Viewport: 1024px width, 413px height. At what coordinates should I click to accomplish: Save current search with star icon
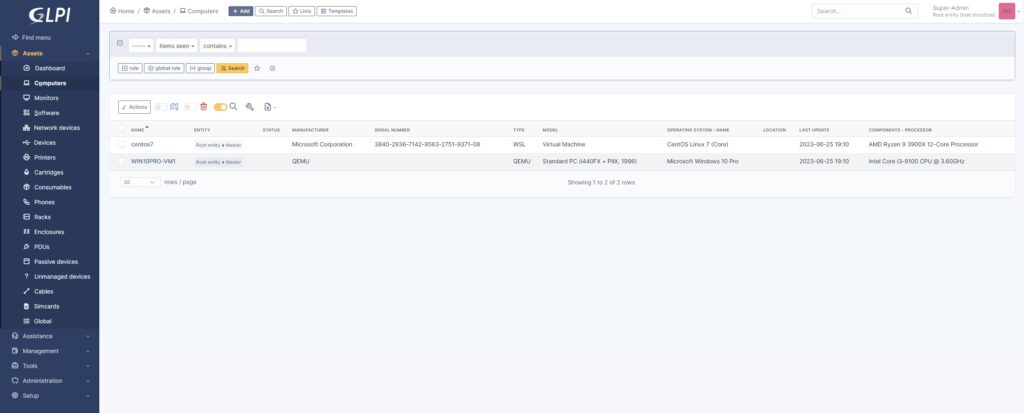(257, 68)
